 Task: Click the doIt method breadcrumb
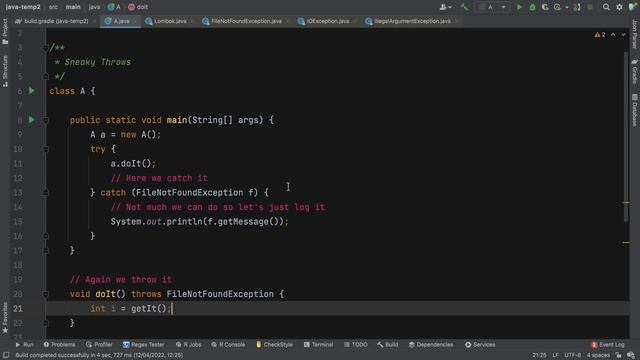tap(138, 7)
